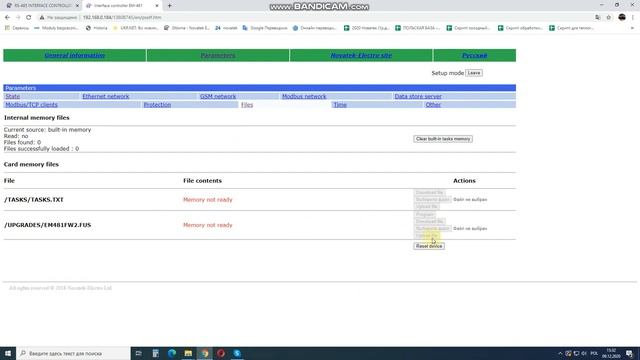Open Microsoft Edge from the taskbar
640x360 pixels.
pyautogui.click(x=172, y=353)
